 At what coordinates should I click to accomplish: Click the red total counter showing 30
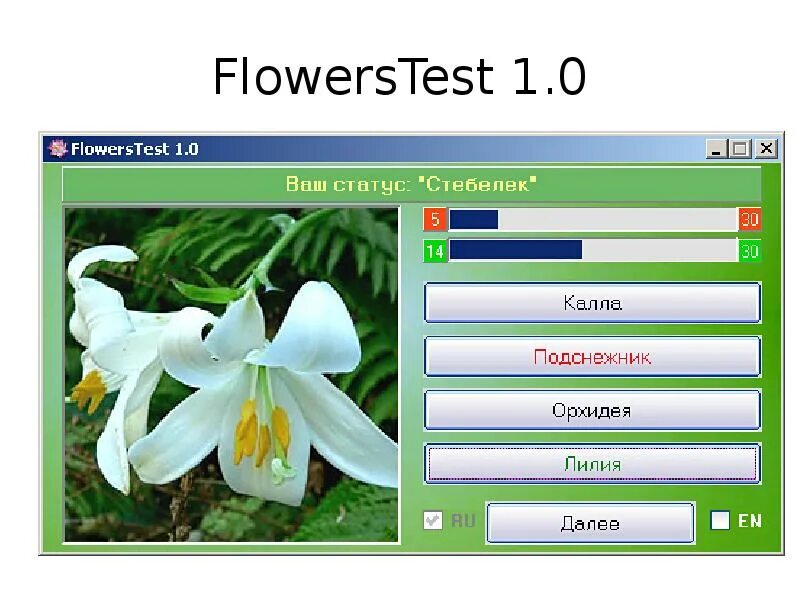coord(749,219)
